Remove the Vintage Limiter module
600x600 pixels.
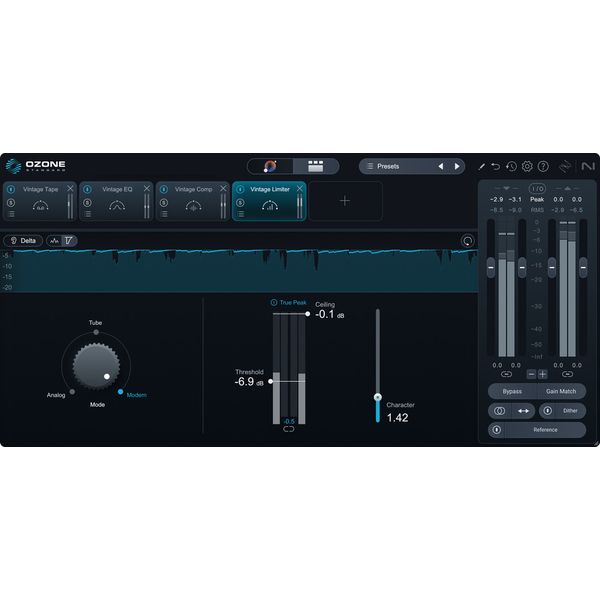coord(300,188)
